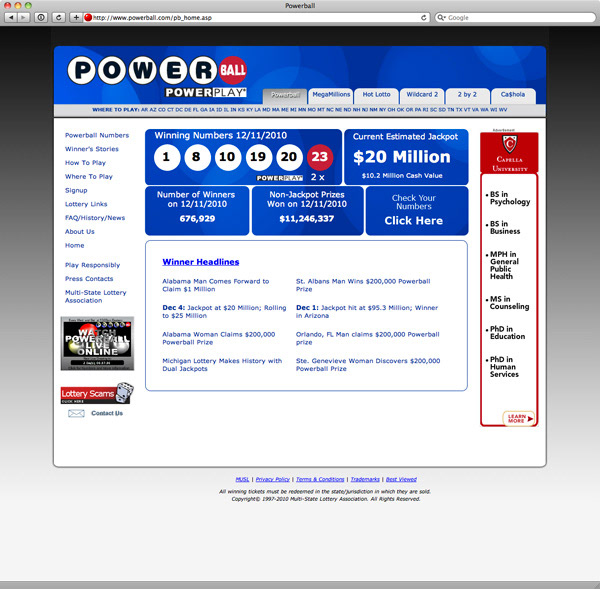Open Best Viewed footer link
The height and width of the screenshot is (589, 600).
coord(401,480)
